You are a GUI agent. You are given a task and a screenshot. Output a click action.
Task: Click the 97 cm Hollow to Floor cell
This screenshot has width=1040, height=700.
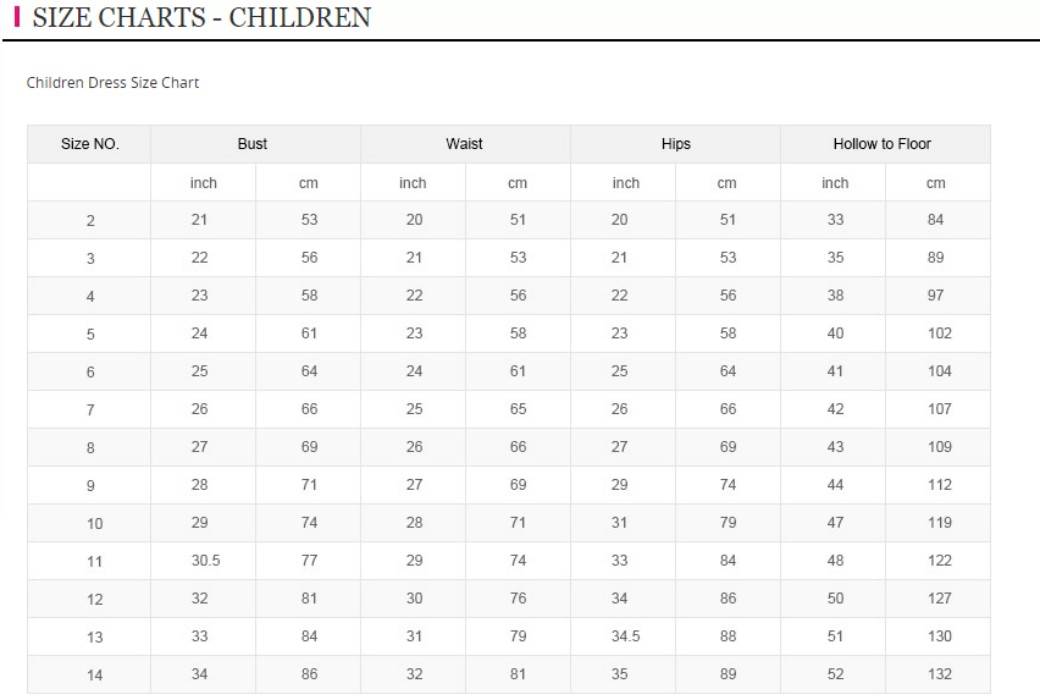point(936,296)
